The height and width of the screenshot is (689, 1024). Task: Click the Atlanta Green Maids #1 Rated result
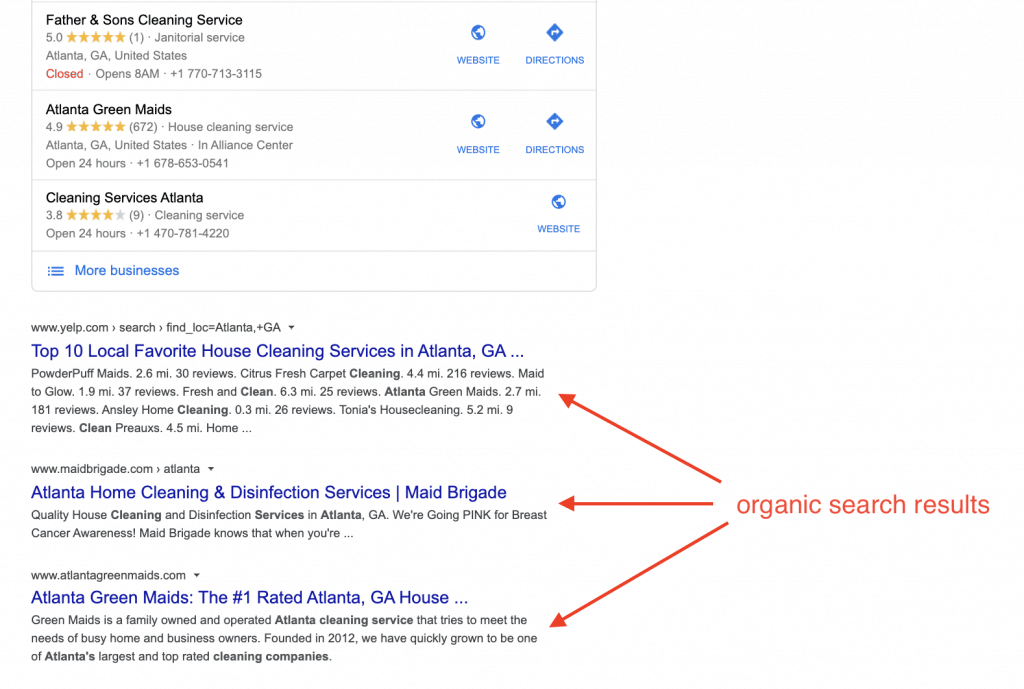click(x=250, y=597)
